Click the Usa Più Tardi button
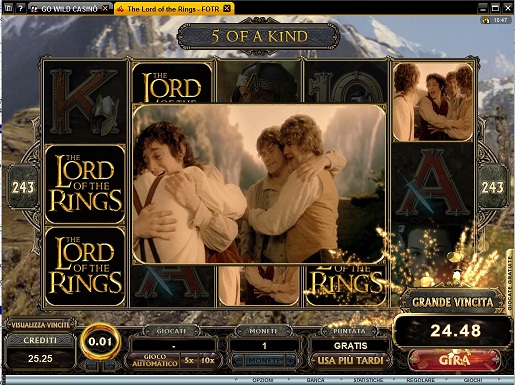 point(350,361)
